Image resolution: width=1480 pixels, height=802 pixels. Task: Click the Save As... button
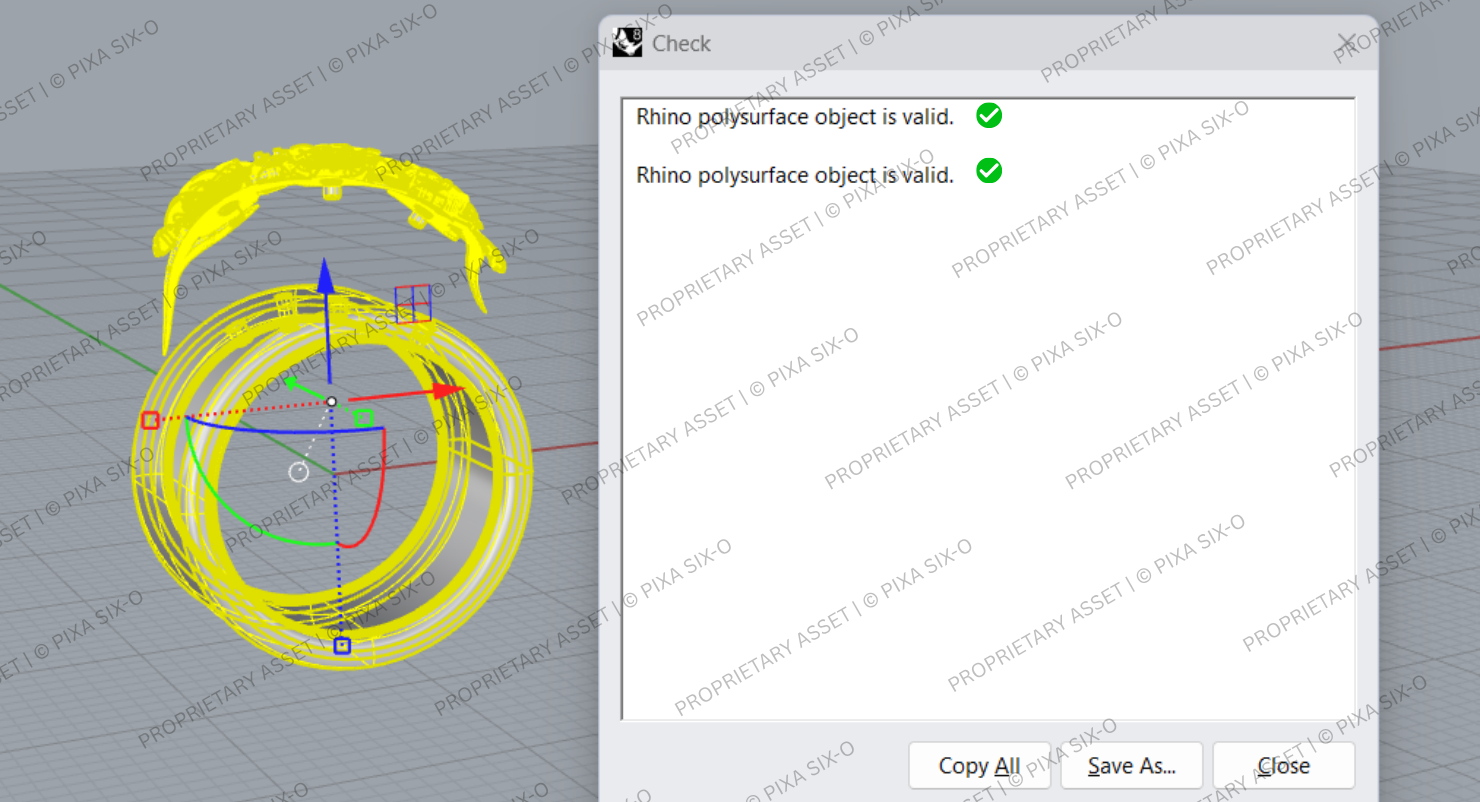click(1131, 766)
